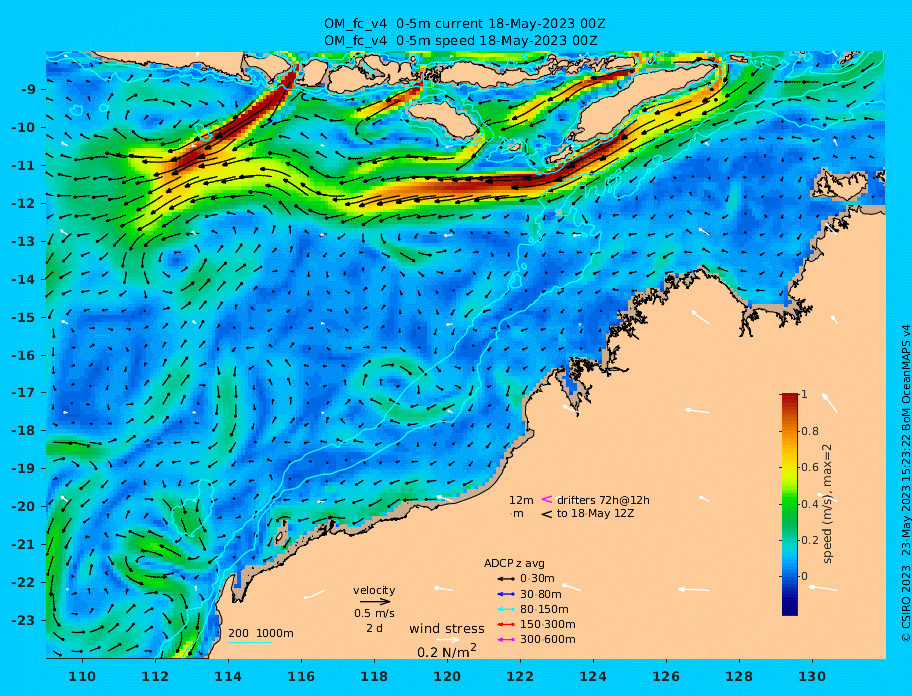Click the speed colorbar

coord(790,504)
